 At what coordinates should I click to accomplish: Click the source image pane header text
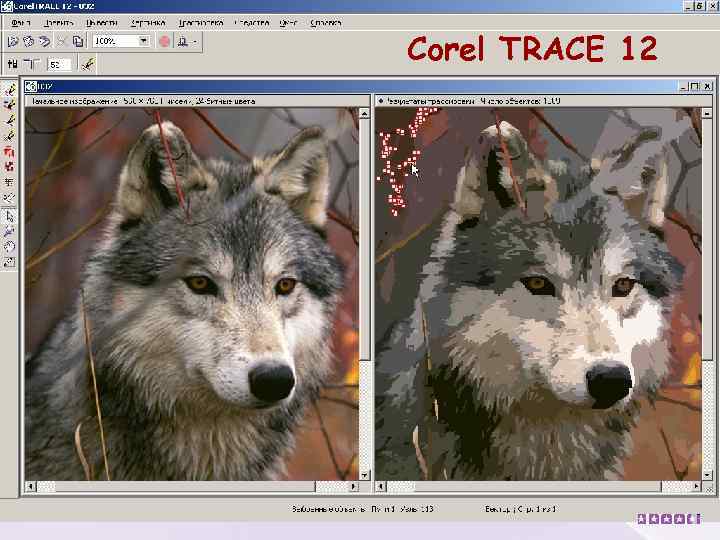click(x=143, y=101)
